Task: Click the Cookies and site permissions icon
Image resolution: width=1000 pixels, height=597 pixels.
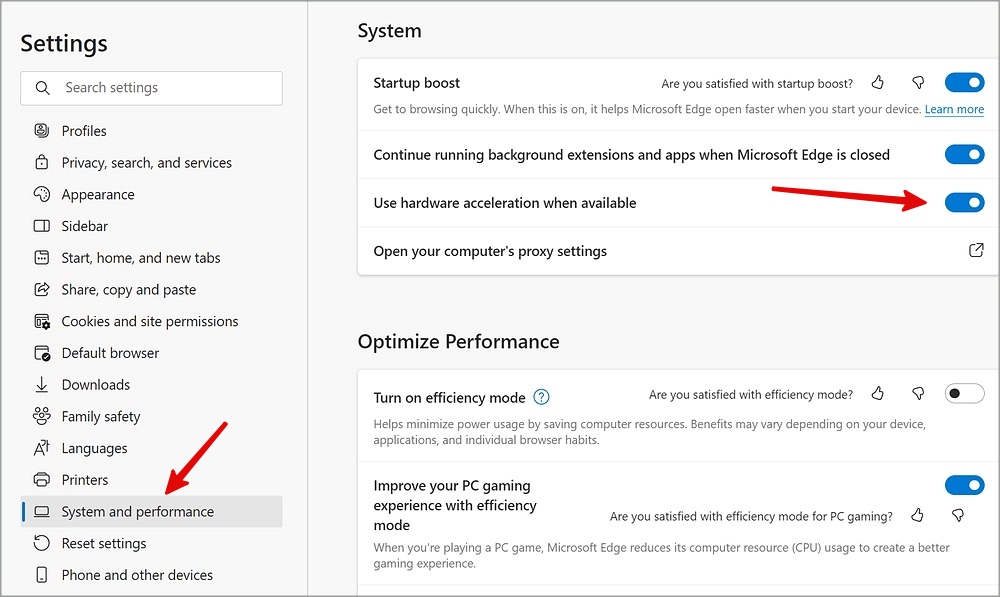Action: [41, 321]
